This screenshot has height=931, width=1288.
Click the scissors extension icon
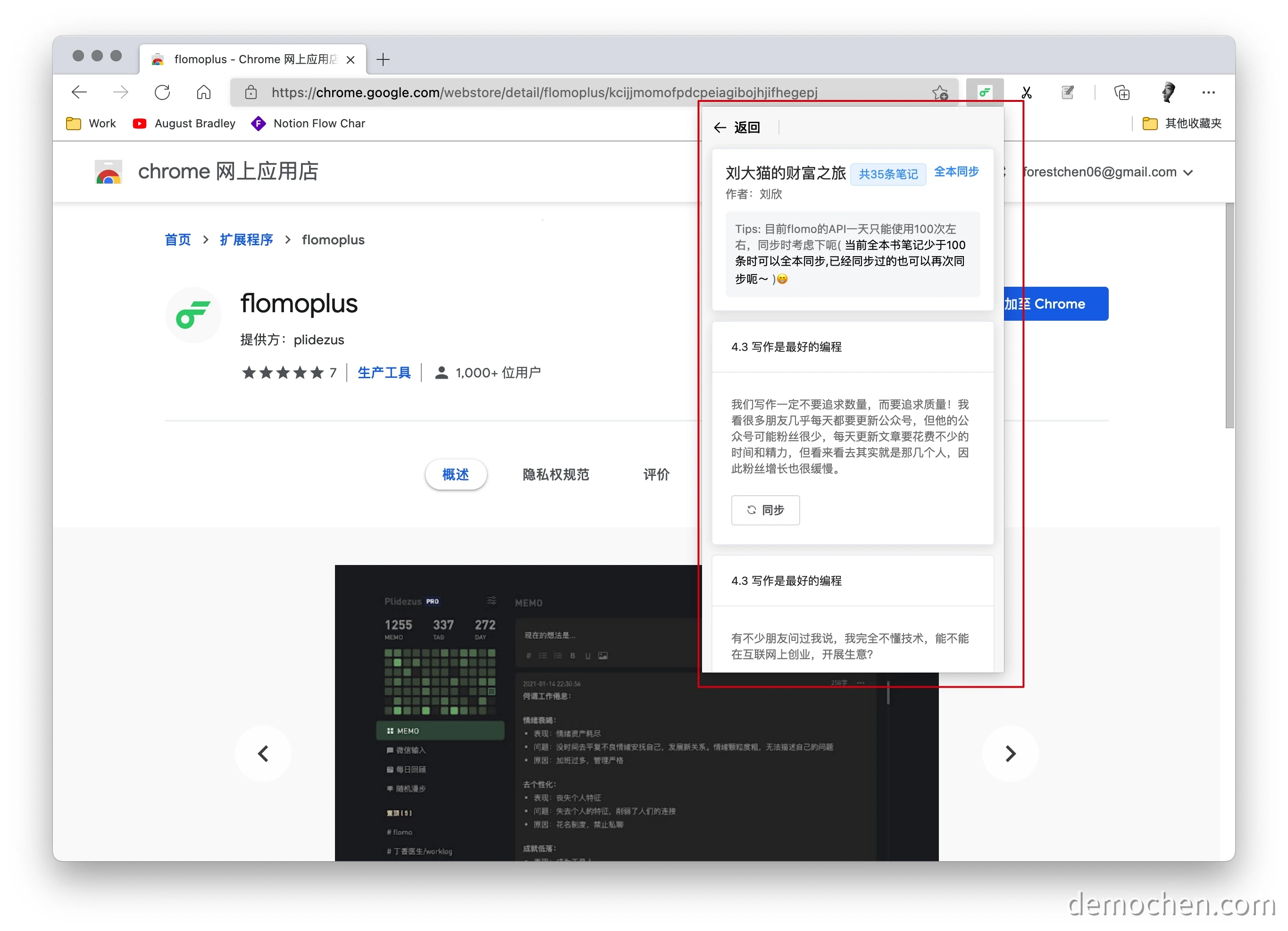pyautogui.click(x=1026, y=92)
